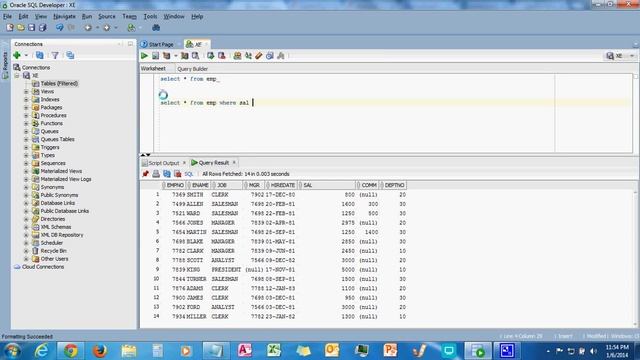Open the XE connection dropdown at worksheet right
Viewport: 640px width, 360px height.
(x=632, y=56)
